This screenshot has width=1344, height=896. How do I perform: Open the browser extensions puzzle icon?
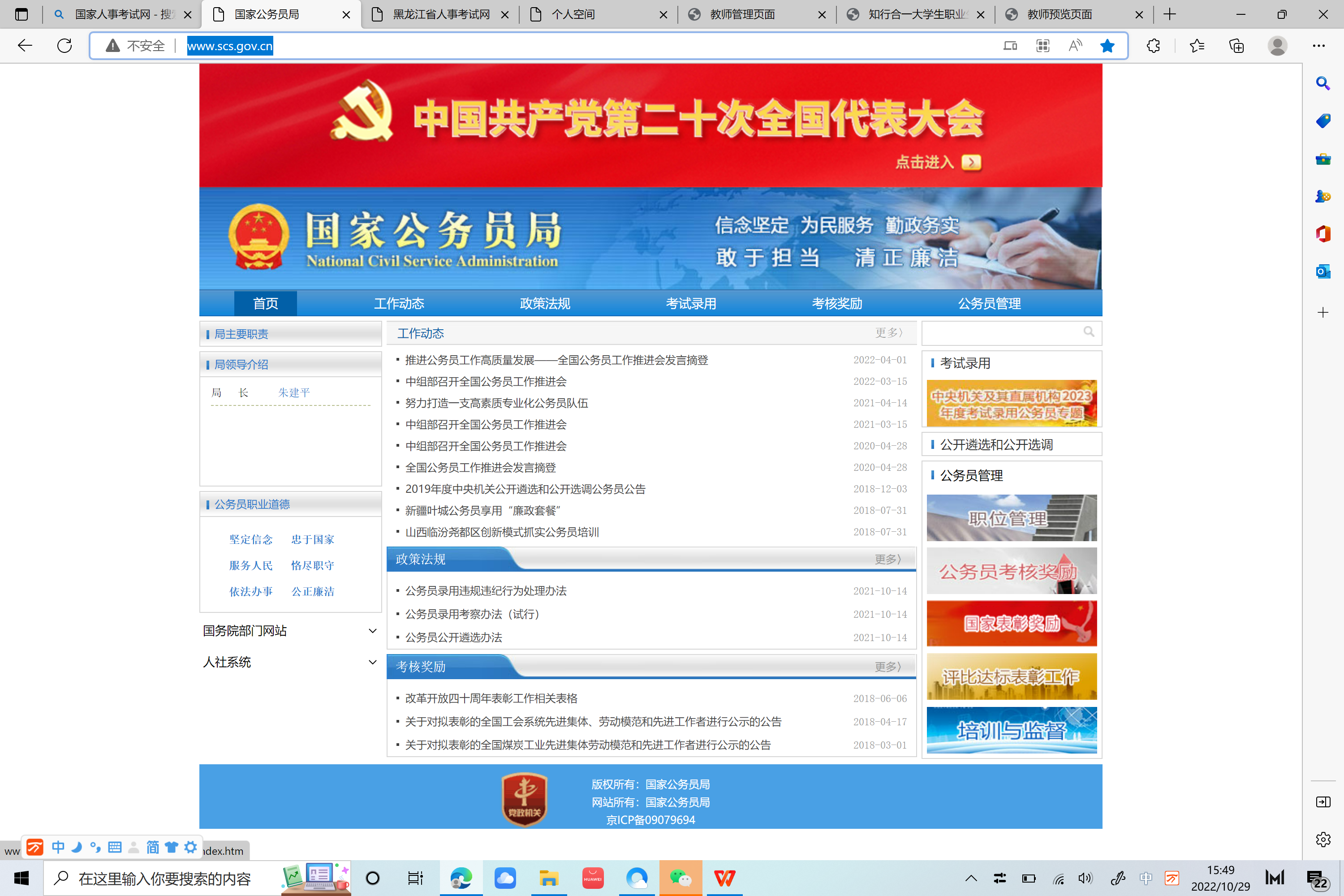[x=1153, y=46]
